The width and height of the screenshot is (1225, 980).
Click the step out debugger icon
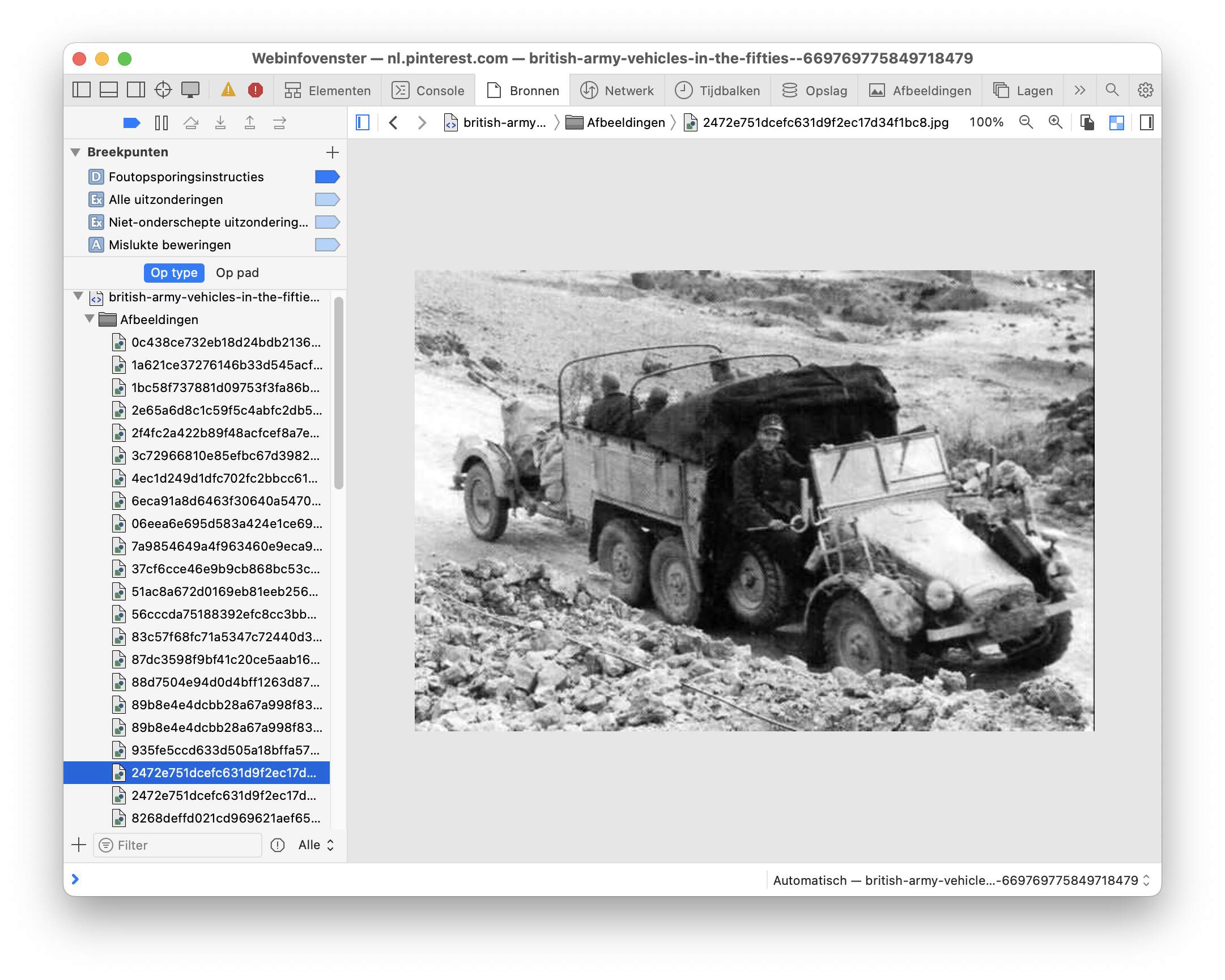pos(249,123)
